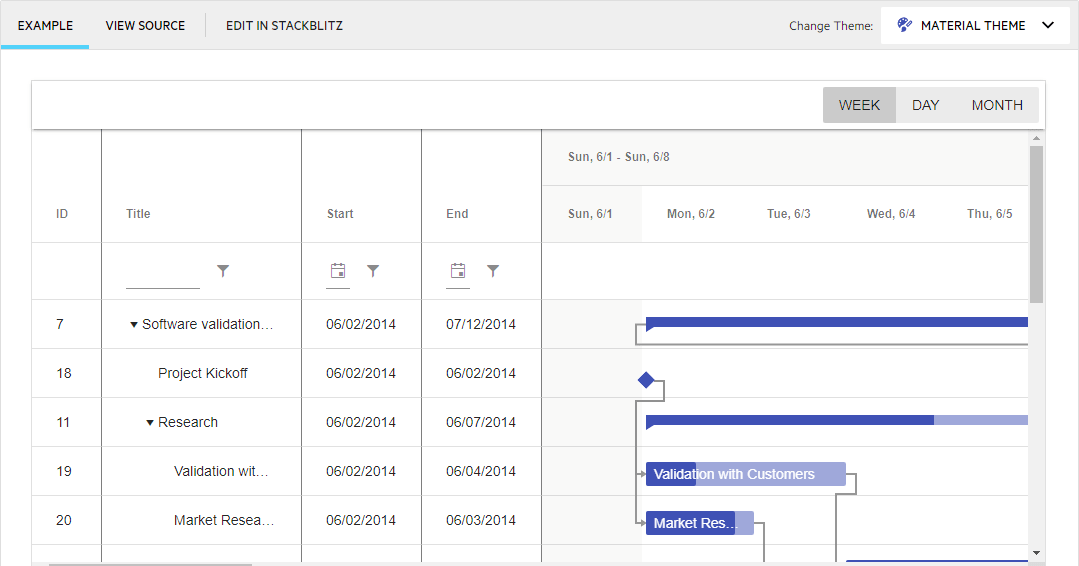Open the End column calendar picker
Image resolution: width=1079 pixels, height=566 pixels.
458,271
